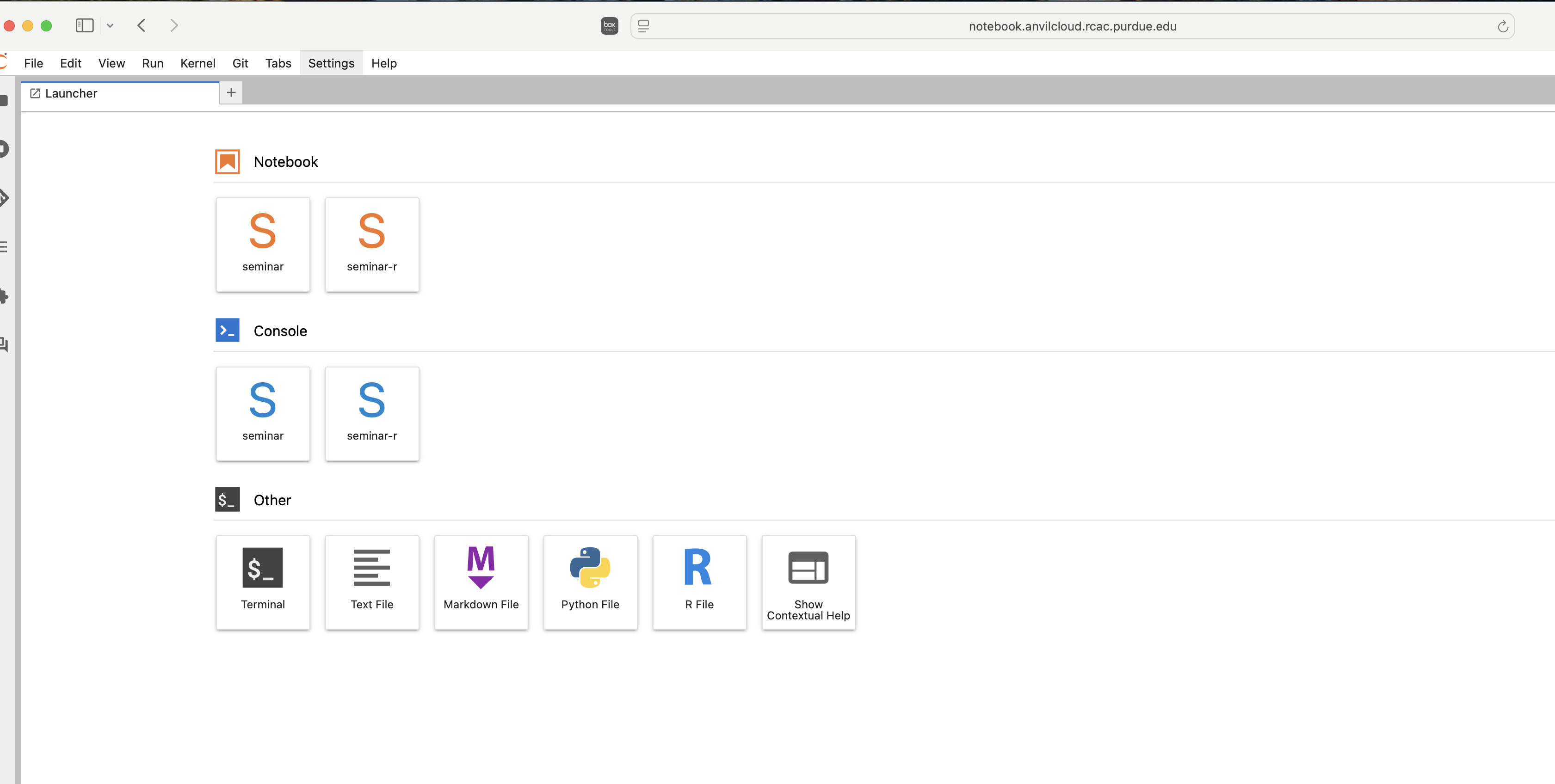Toggle the Safari sidebar panel
This screenshot has height=784, width=1555.
pyautogui.click(x=84, y=25)
